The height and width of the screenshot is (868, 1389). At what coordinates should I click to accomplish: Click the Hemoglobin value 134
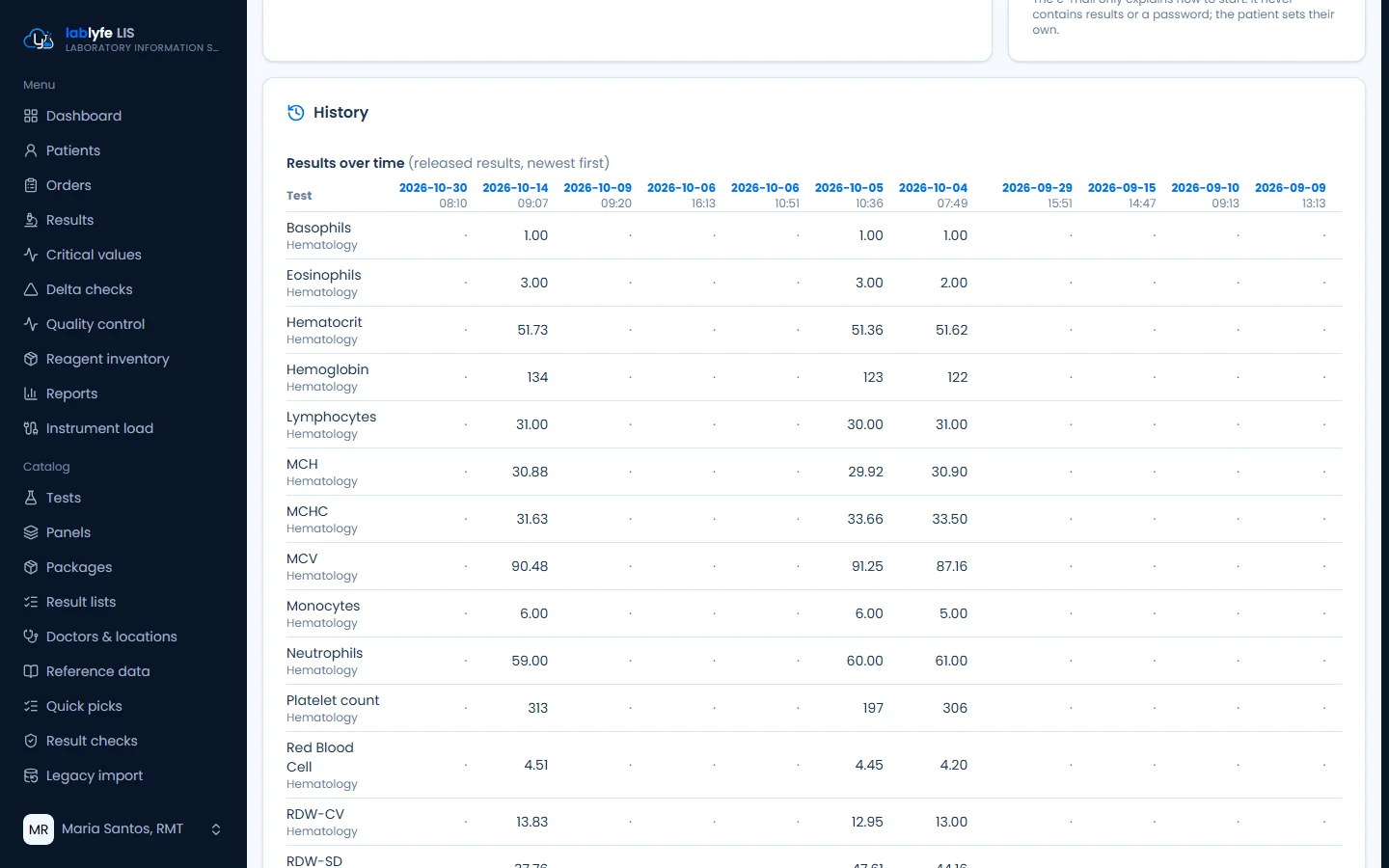coord(537,377)
